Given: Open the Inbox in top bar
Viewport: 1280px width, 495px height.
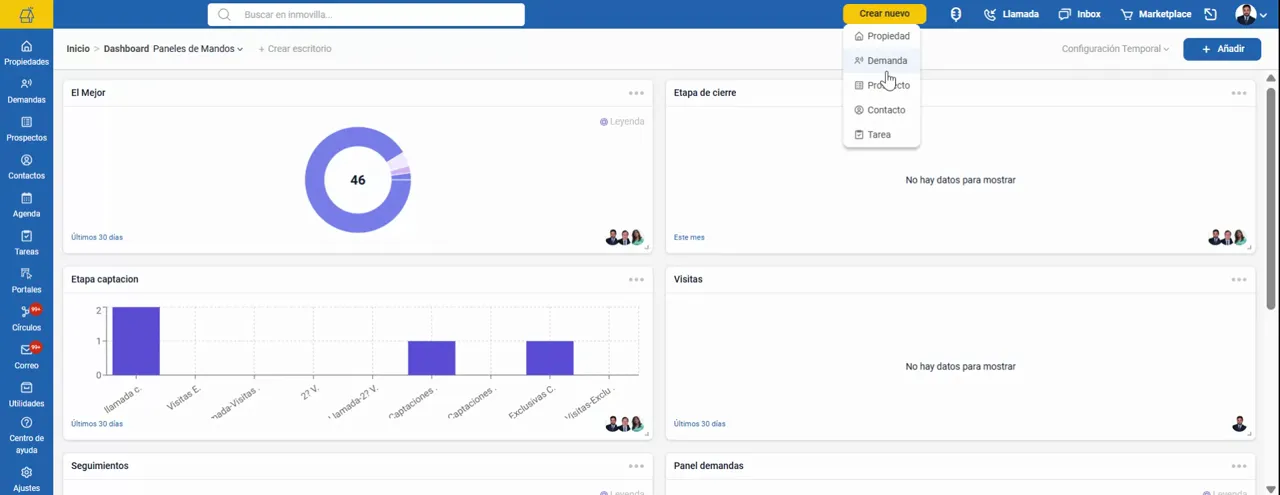Looking at the screenshot, I should coord(1080,14).
